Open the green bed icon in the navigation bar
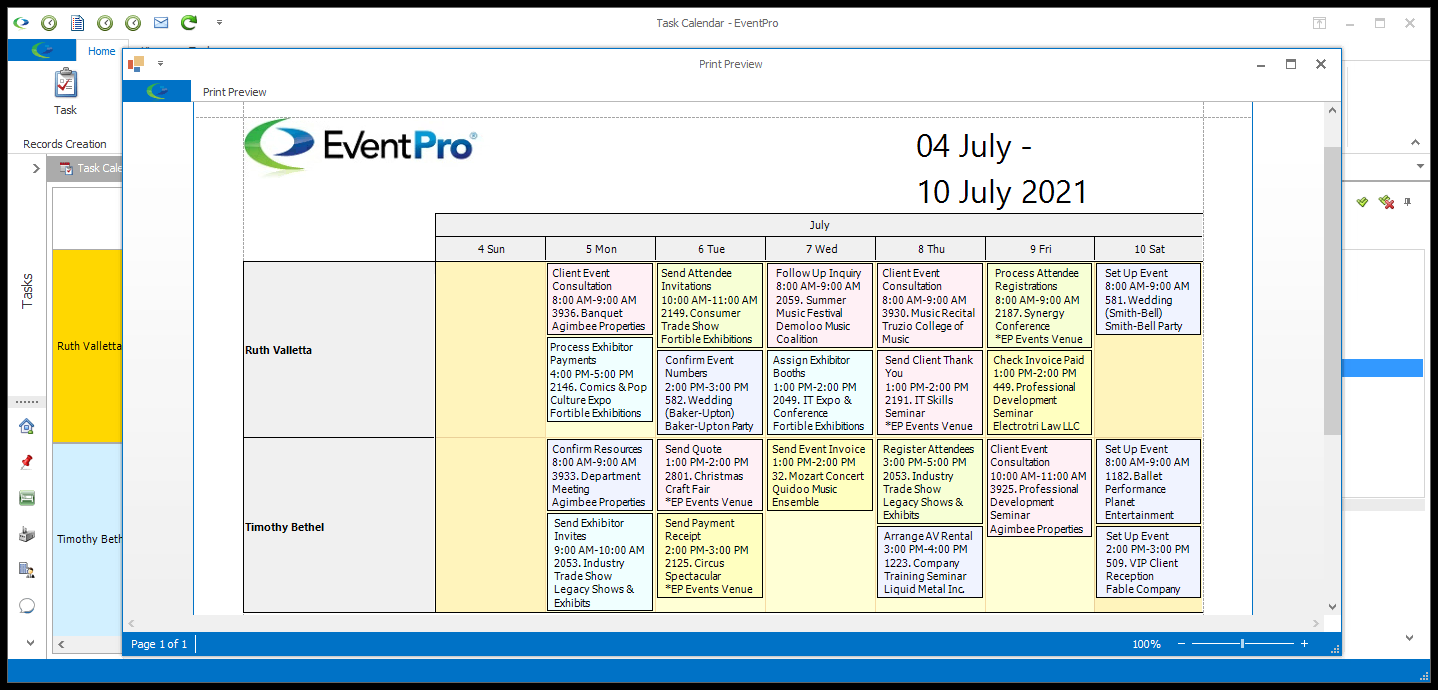 (27, 498)
